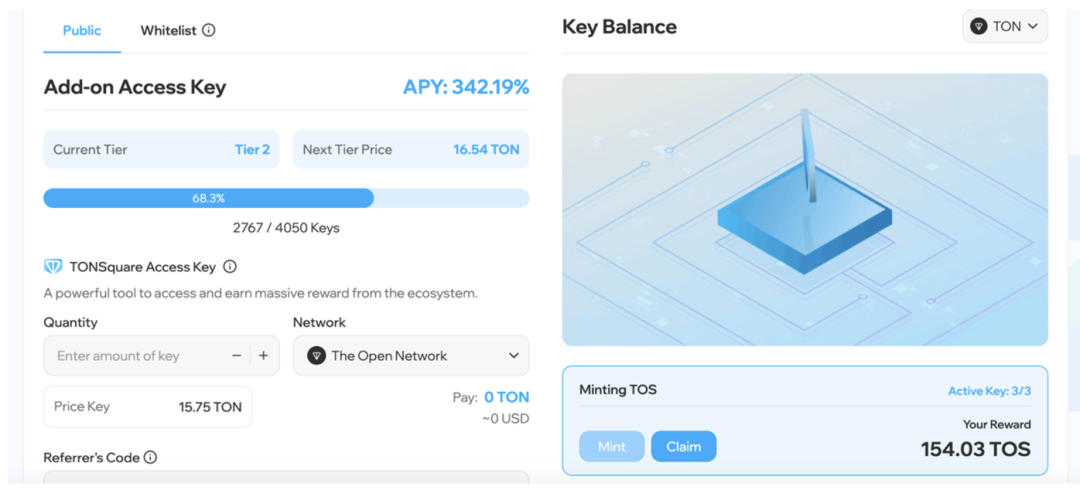Increase key quantity with plus button
Image resolution: width=1080 pixels, height=490 pixels.
[264, 355]
